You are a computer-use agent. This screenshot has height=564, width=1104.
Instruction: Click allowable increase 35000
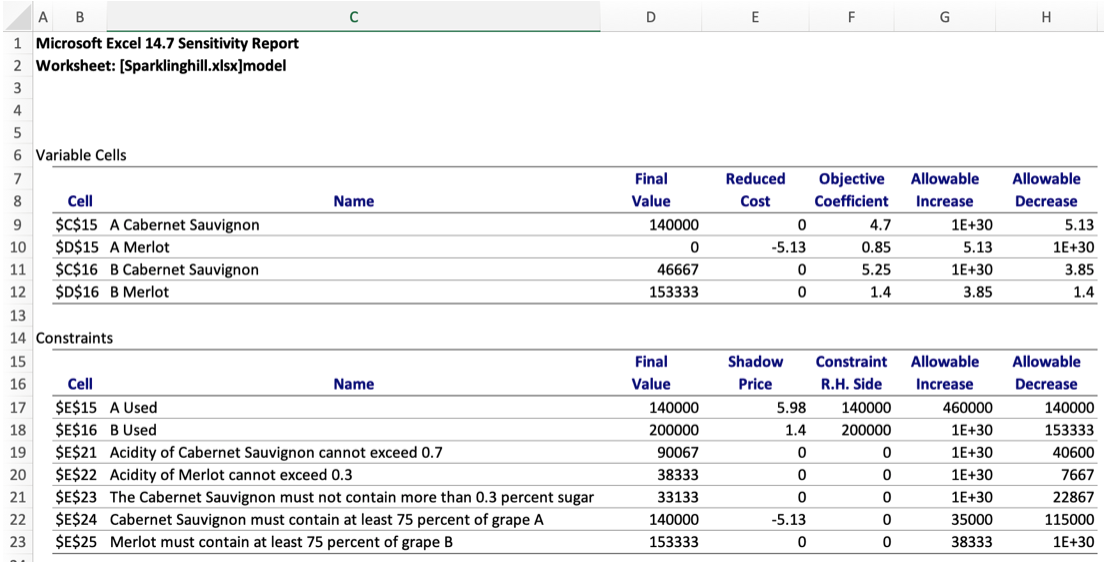pos(971,520)
